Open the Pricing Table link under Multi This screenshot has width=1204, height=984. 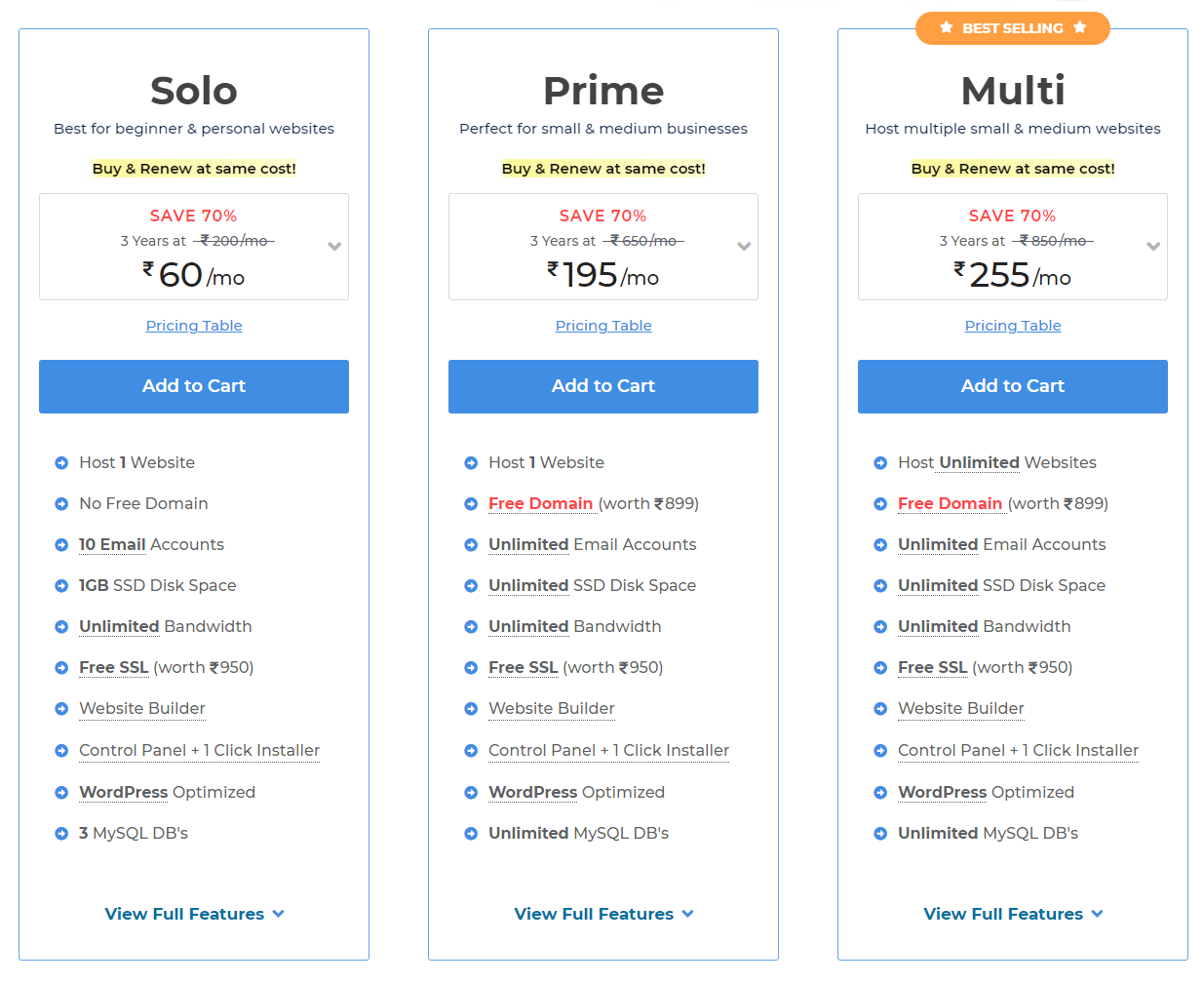pyautogui.click(x=1013, y=326)
